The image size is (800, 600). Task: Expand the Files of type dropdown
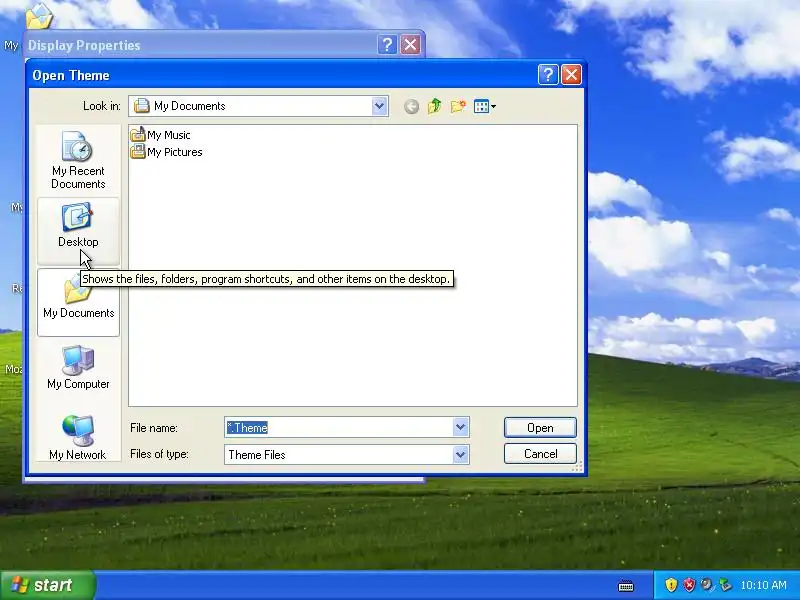tap(460, 455)
